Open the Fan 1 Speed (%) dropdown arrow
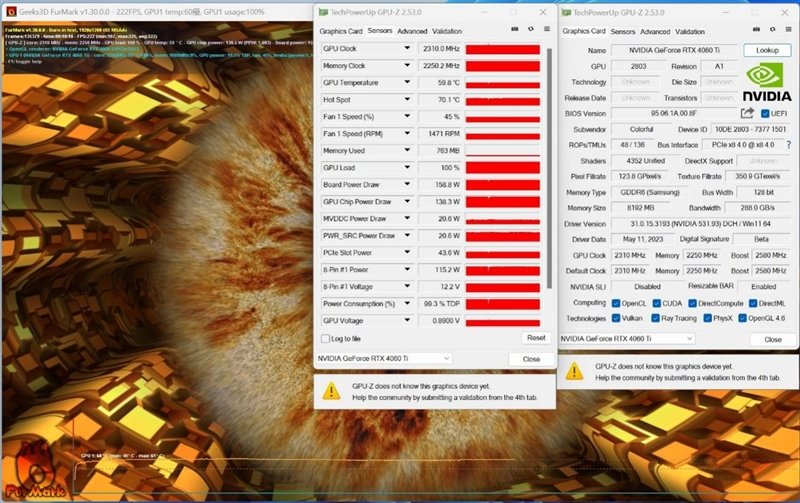This screenshot has height=503, width=800. (407, 116)
